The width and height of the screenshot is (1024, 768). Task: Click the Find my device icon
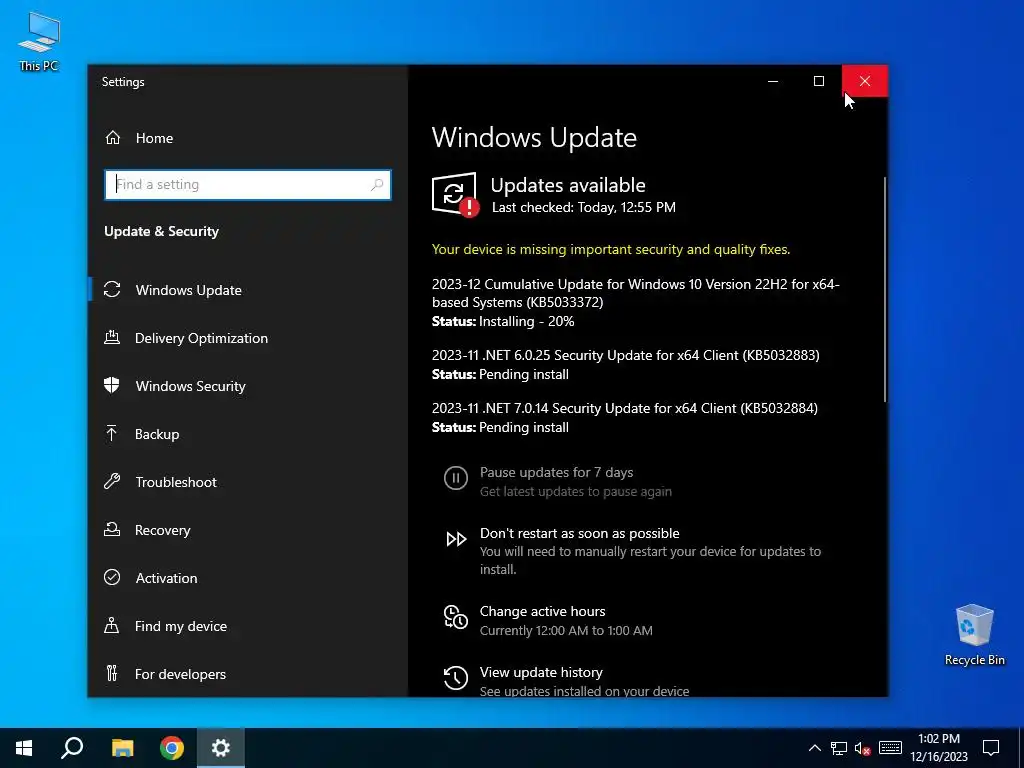pyautogui.click(x=112, y=626)
